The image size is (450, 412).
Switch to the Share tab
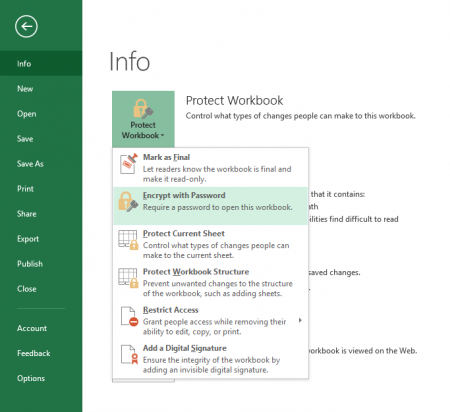[x=27, y=214]
